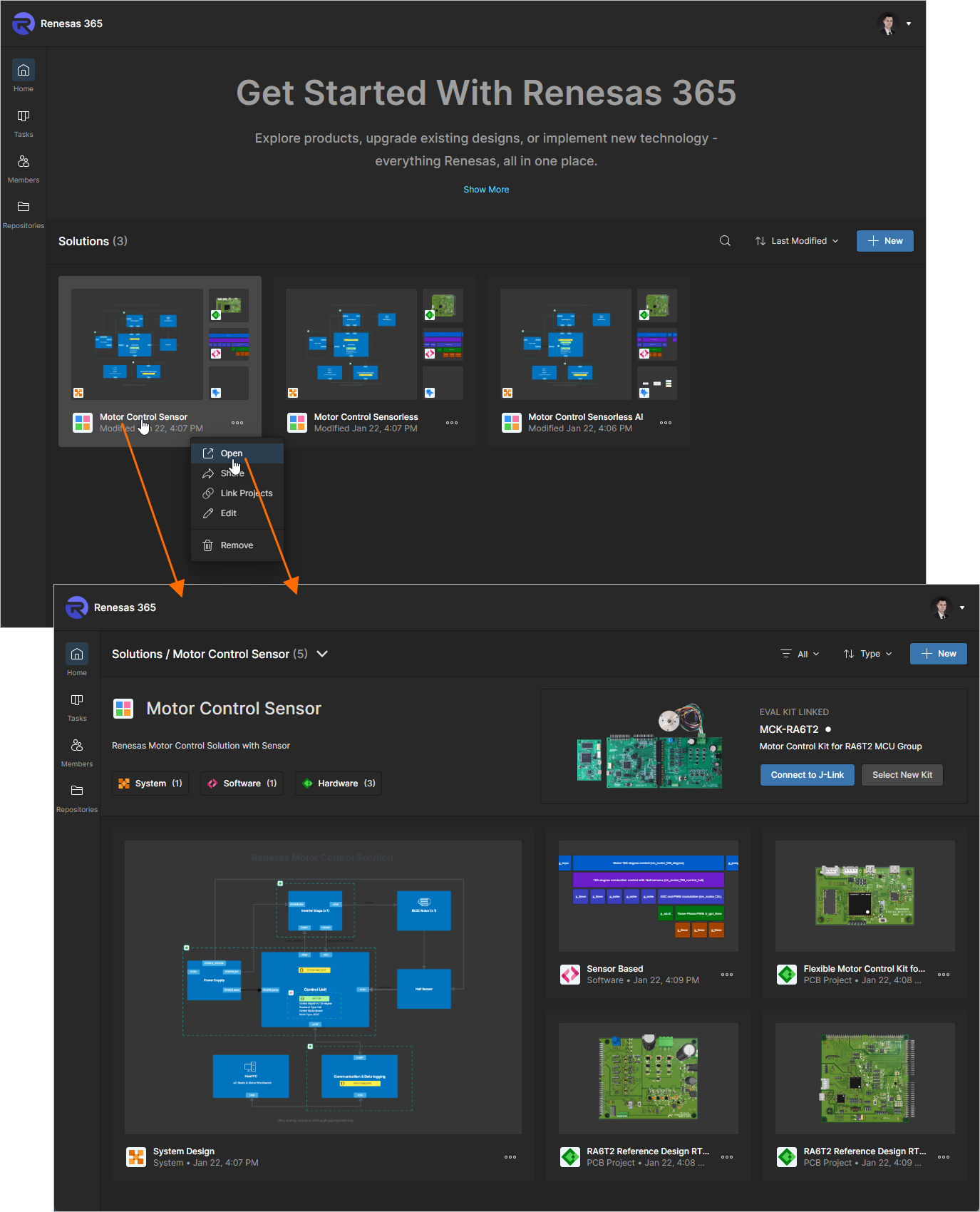
Task: Click New in the back window's Solutions bar
Action: point(885,241)
